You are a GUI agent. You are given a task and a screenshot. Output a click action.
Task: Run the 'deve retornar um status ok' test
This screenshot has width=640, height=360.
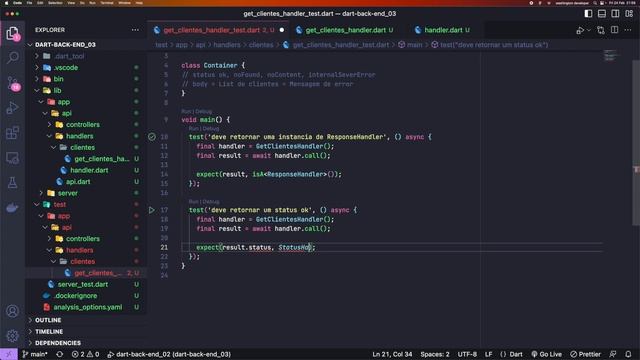(152, 210)
